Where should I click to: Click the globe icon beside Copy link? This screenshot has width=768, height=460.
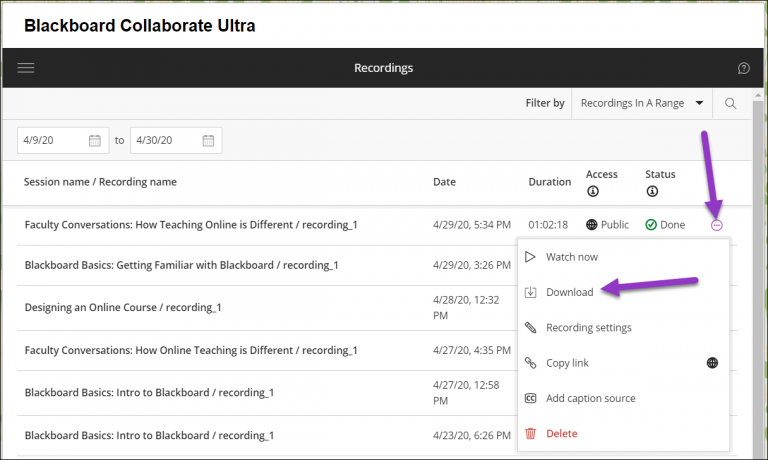tap(712, 363)
